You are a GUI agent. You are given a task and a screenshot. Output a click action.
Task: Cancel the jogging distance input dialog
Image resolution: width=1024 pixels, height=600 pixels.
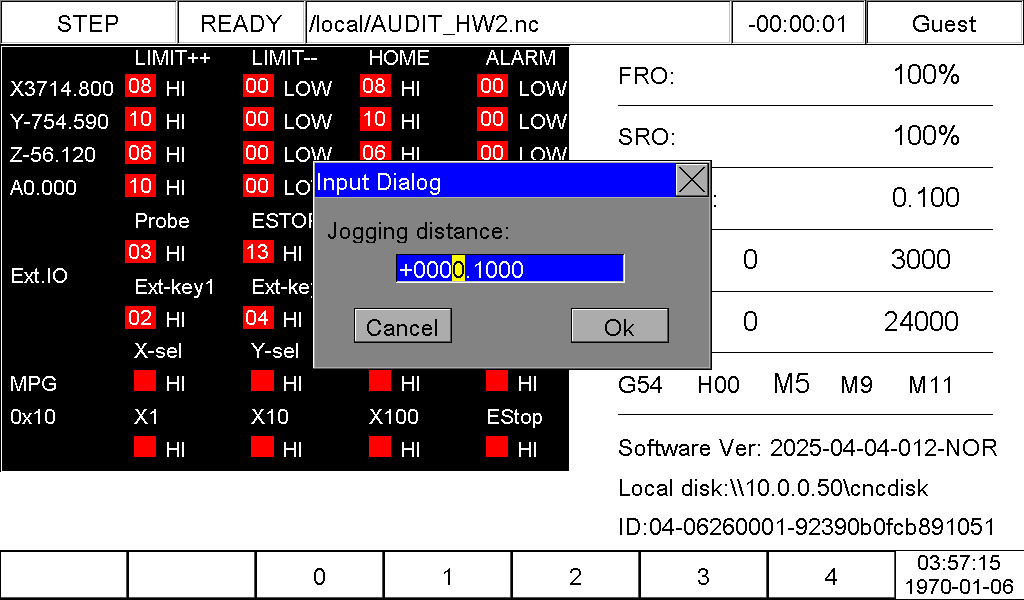pos(402,326)
